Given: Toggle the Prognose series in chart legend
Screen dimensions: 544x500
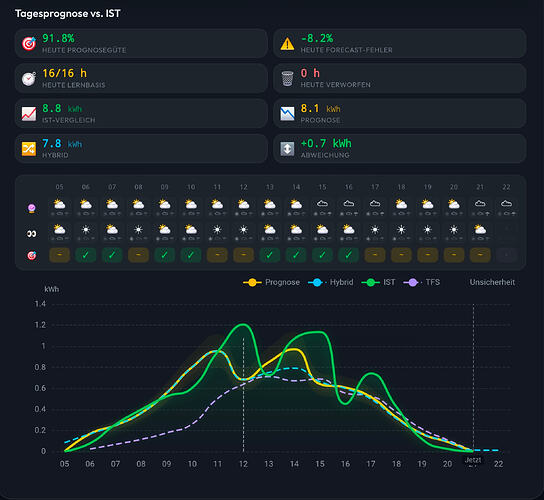Looking at the screenshot, I should pyautogui.click(x=271, y=282).
